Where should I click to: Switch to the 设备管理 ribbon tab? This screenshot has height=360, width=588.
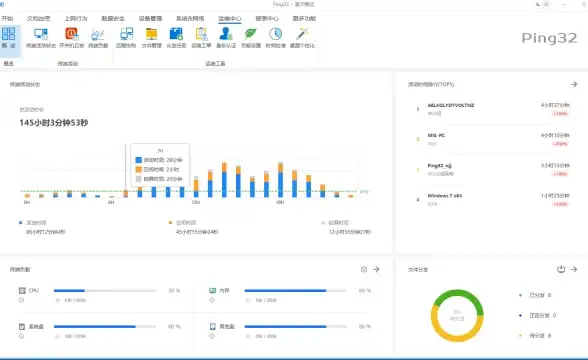[150, 18]
